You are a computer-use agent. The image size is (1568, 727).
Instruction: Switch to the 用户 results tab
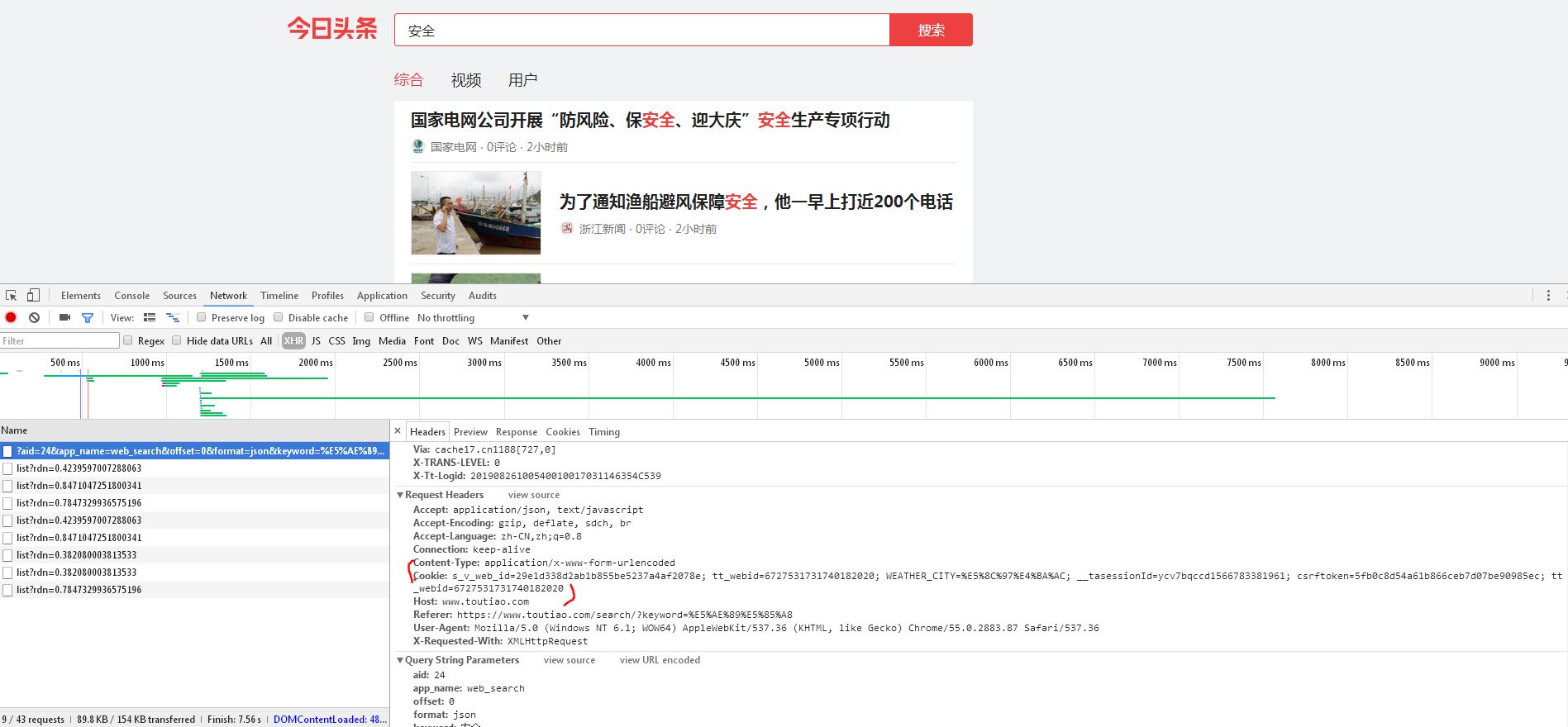(x=522, y=80)
